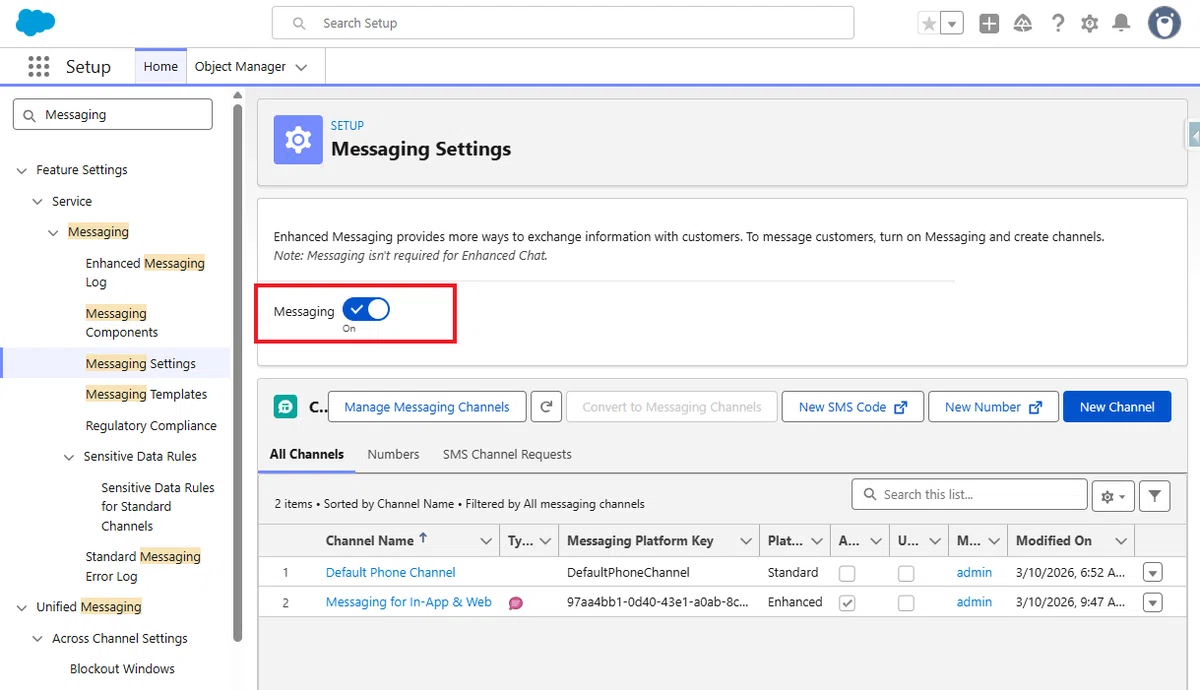Click the Messaging Settings gear page icon
The width and height of the screenshot is (1200, 690).
(298, 139)
